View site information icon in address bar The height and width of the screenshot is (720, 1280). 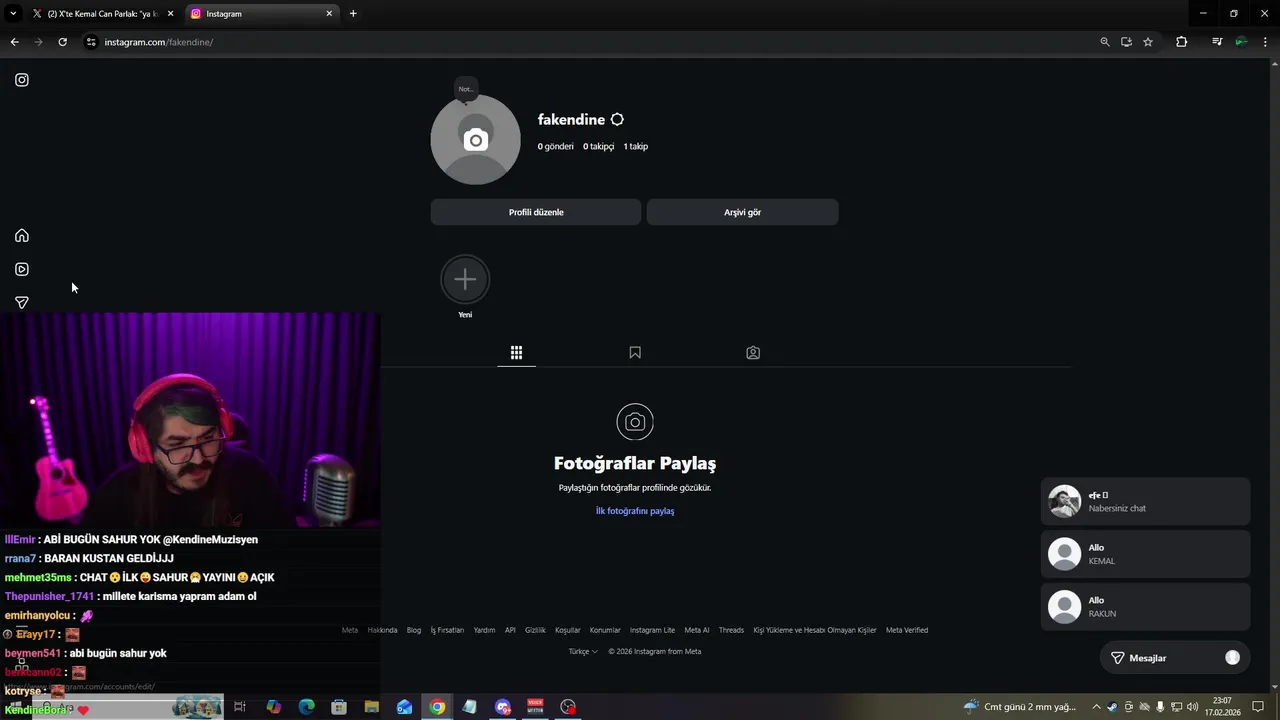point(91,42)
